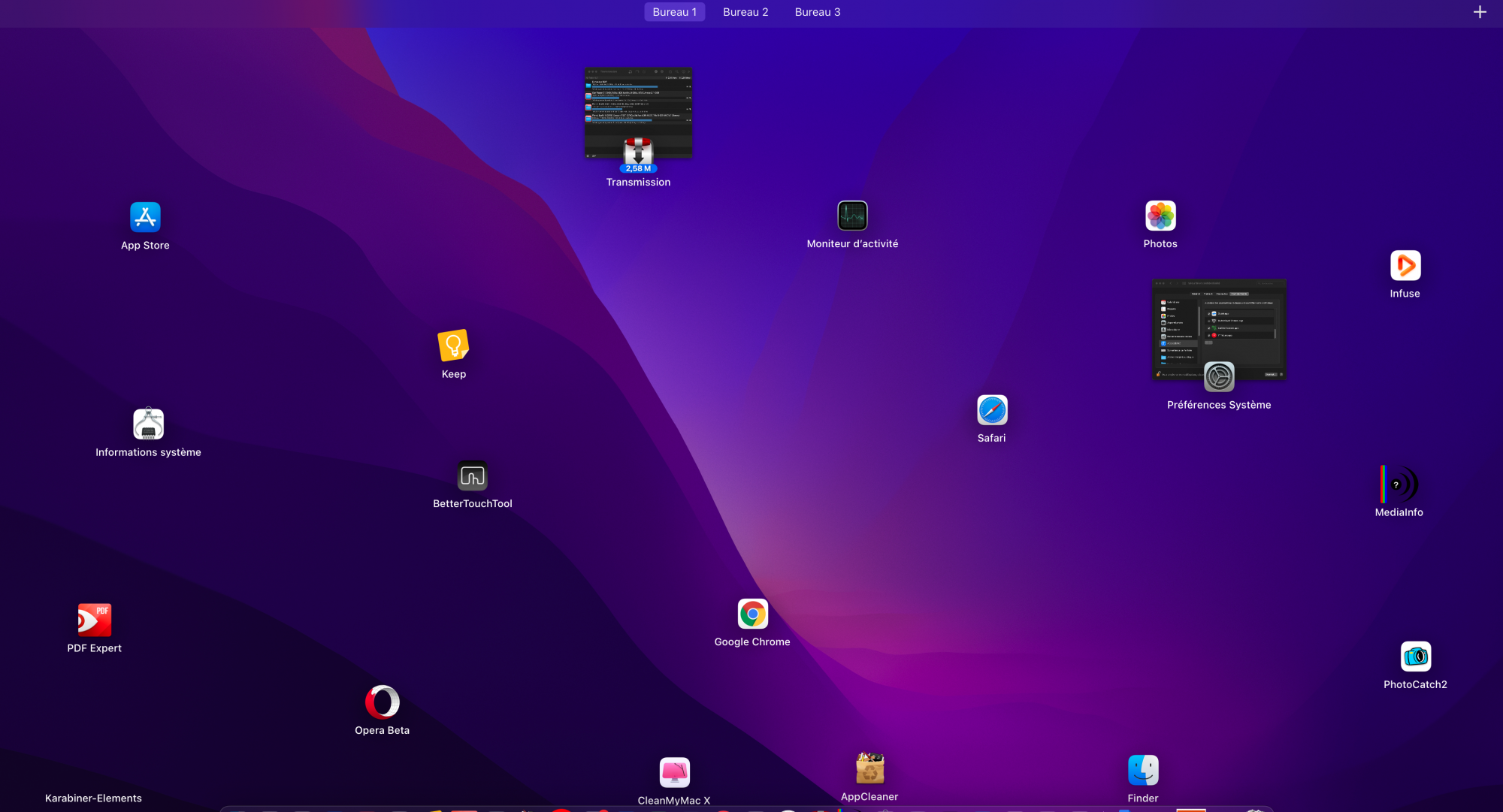Click the Infuse app icon
The height and width of the screenshot is (812, 1503).
tap(1405, 265)
